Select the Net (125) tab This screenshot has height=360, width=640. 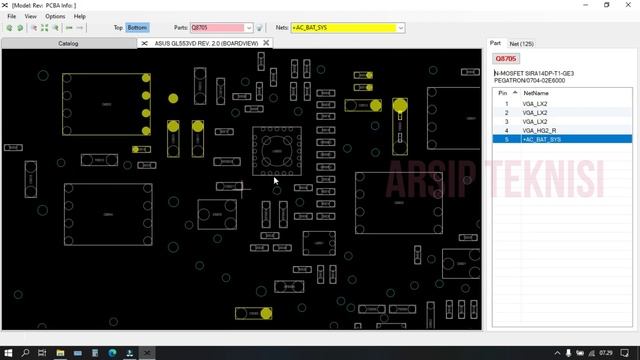(521, 44)
